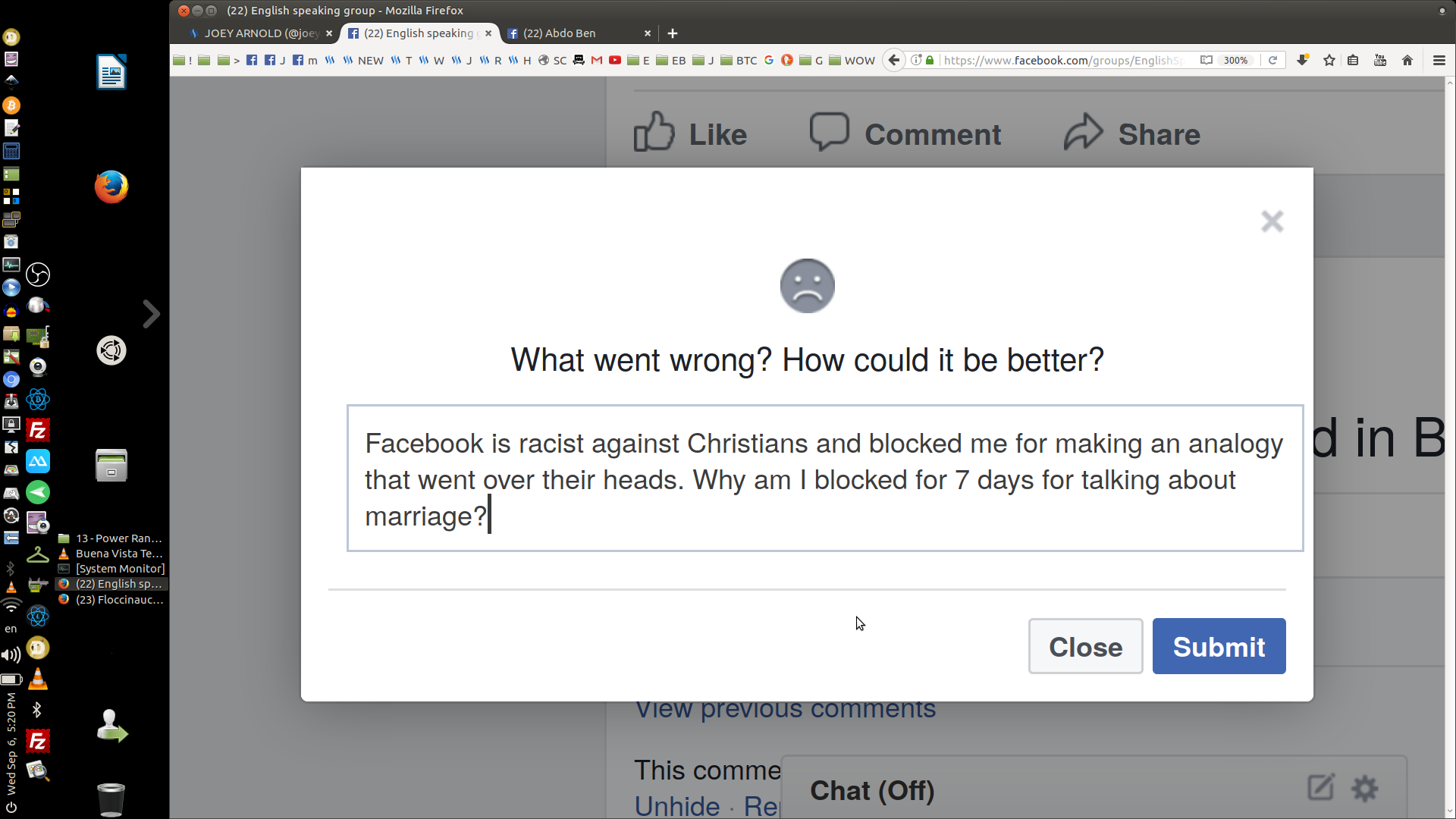Open OBS Studio icon
Viewport: 1456px width, 819px height.
tap(38, 275)
